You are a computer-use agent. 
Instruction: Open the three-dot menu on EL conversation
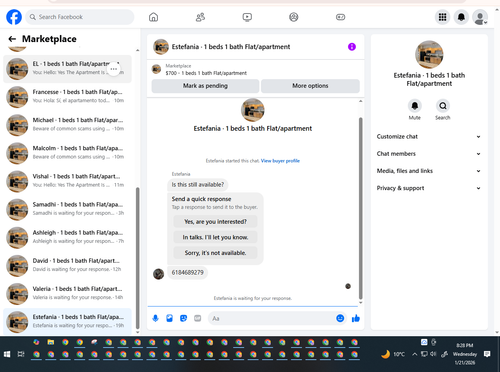coord(114,69)
